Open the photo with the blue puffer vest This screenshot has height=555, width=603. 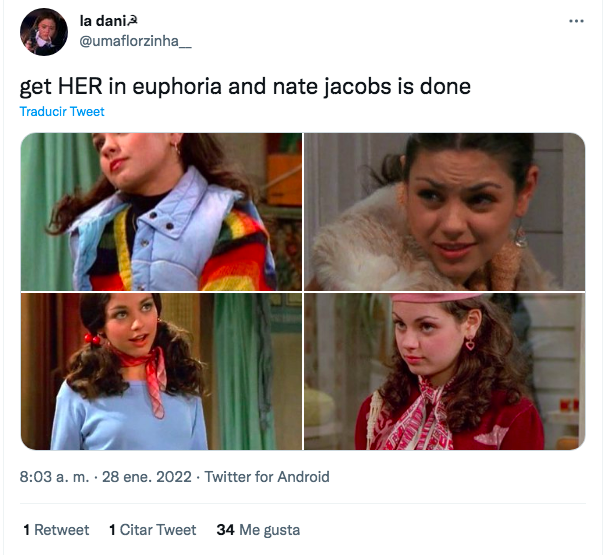[162, 212]
